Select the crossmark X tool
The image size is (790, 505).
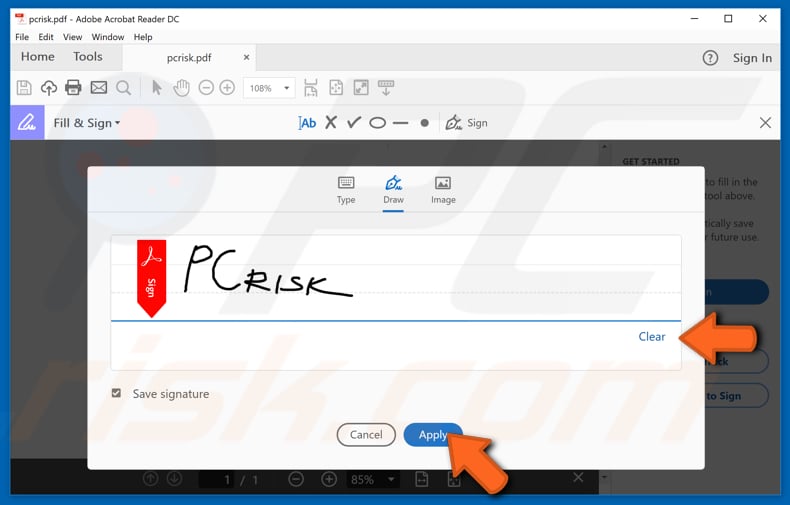[x=331, y=122]
